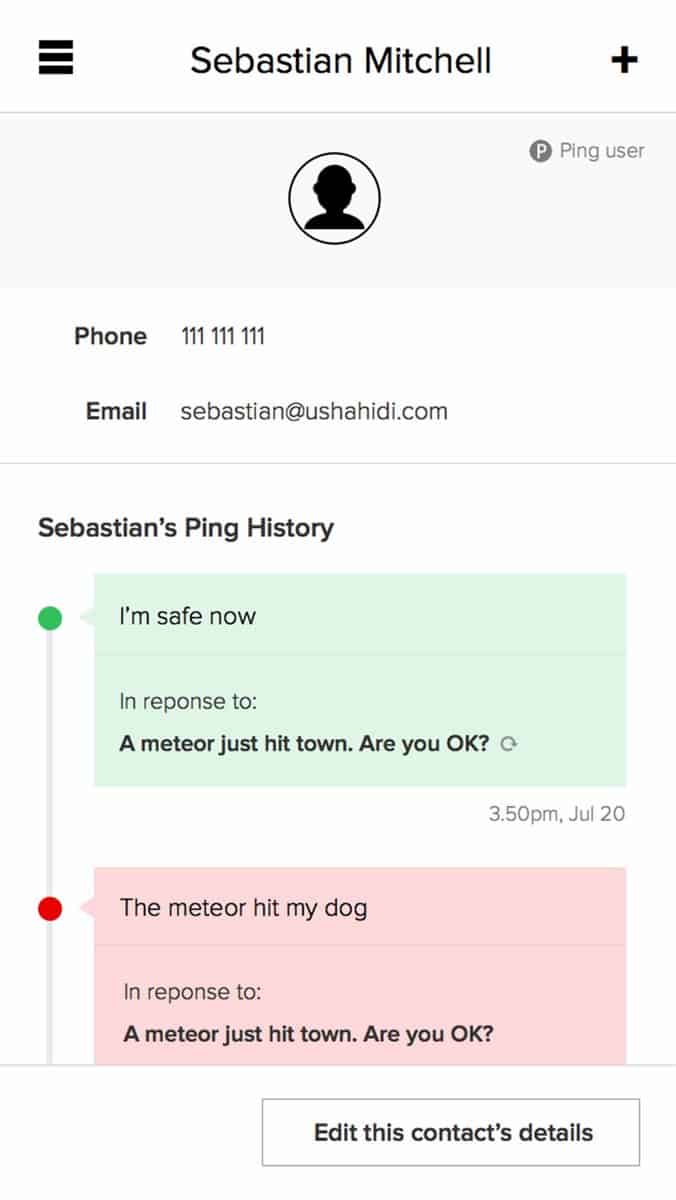Click green card's meteor ping question

pos(304,744)
